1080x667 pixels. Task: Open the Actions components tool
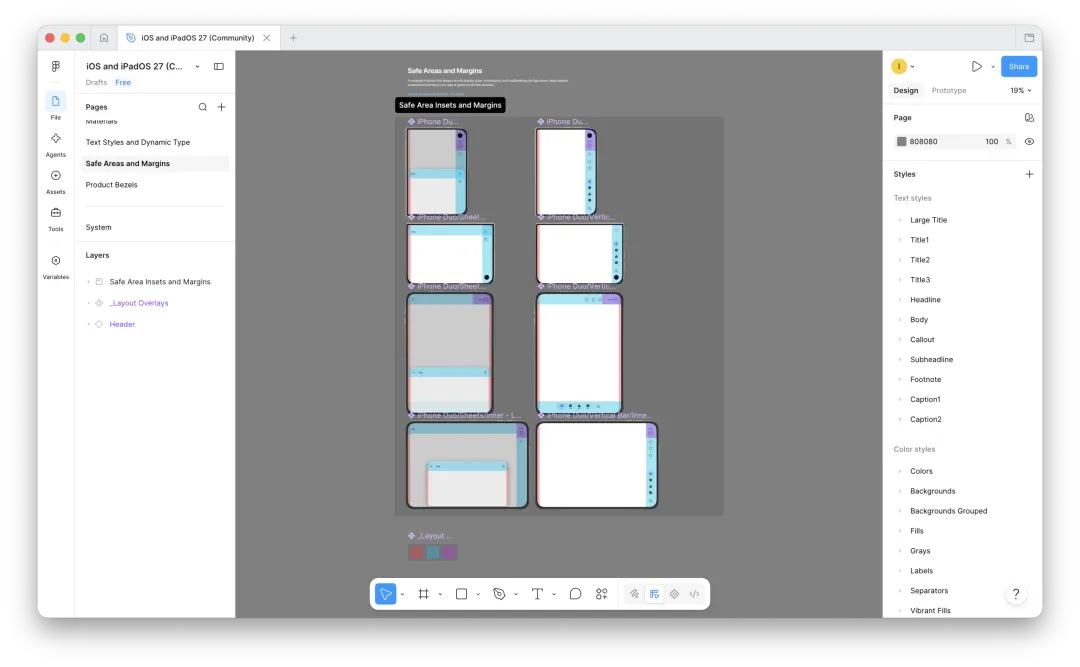(602, 594)
